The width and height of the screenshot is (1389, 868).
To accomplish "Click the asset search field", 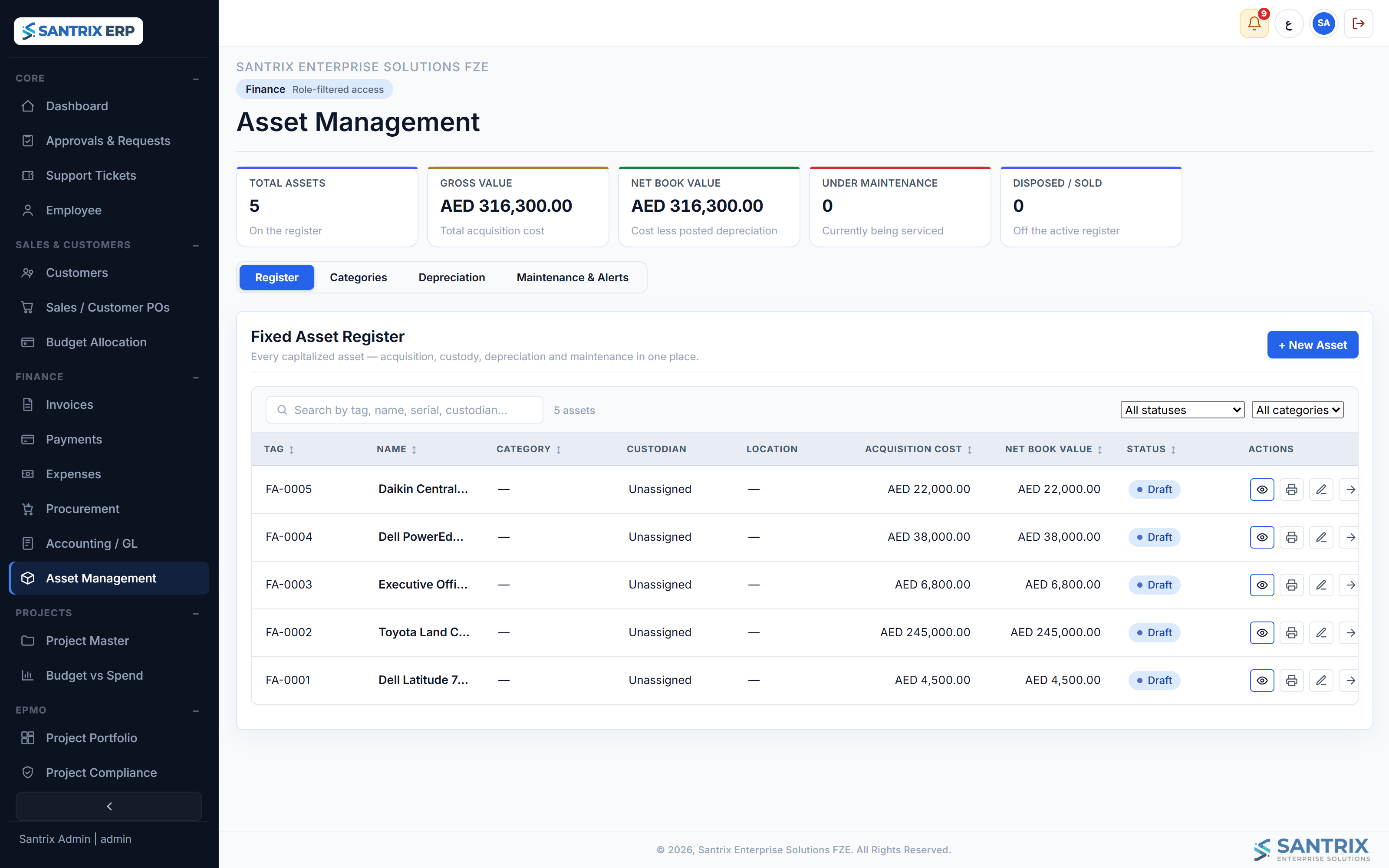I will pyautogui.click(x=404, y=410).
